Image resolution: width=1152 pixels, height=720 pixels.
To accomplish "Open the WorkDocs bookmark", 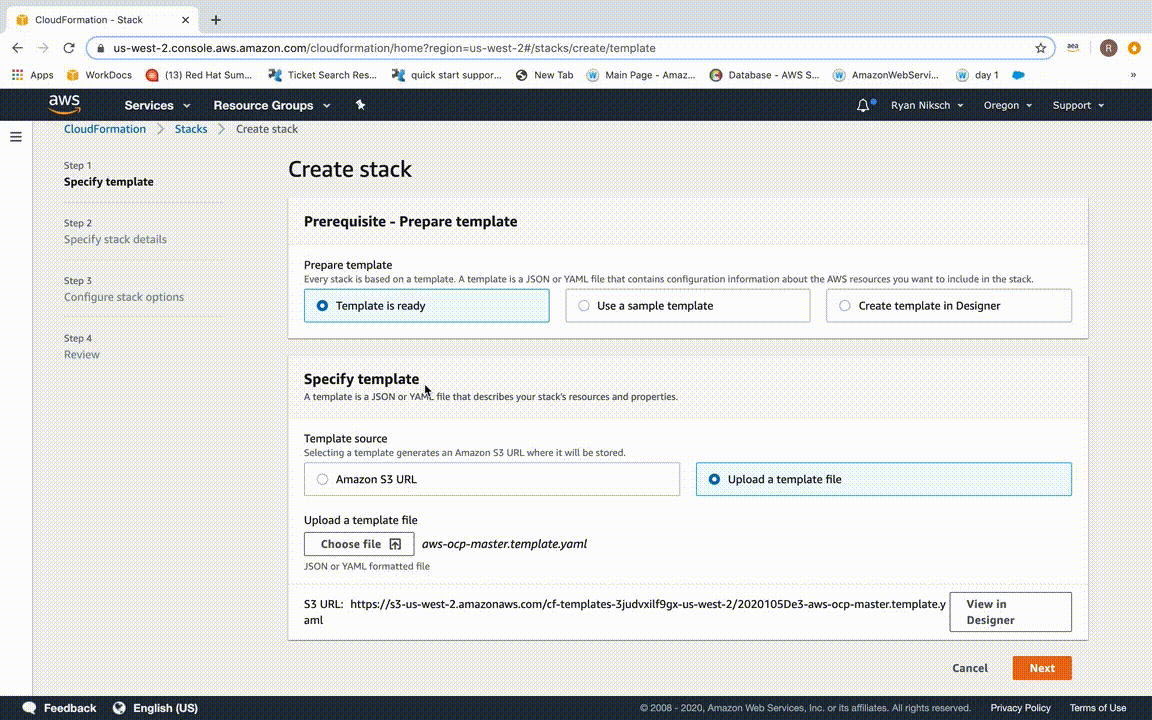I will coord(99,75).
